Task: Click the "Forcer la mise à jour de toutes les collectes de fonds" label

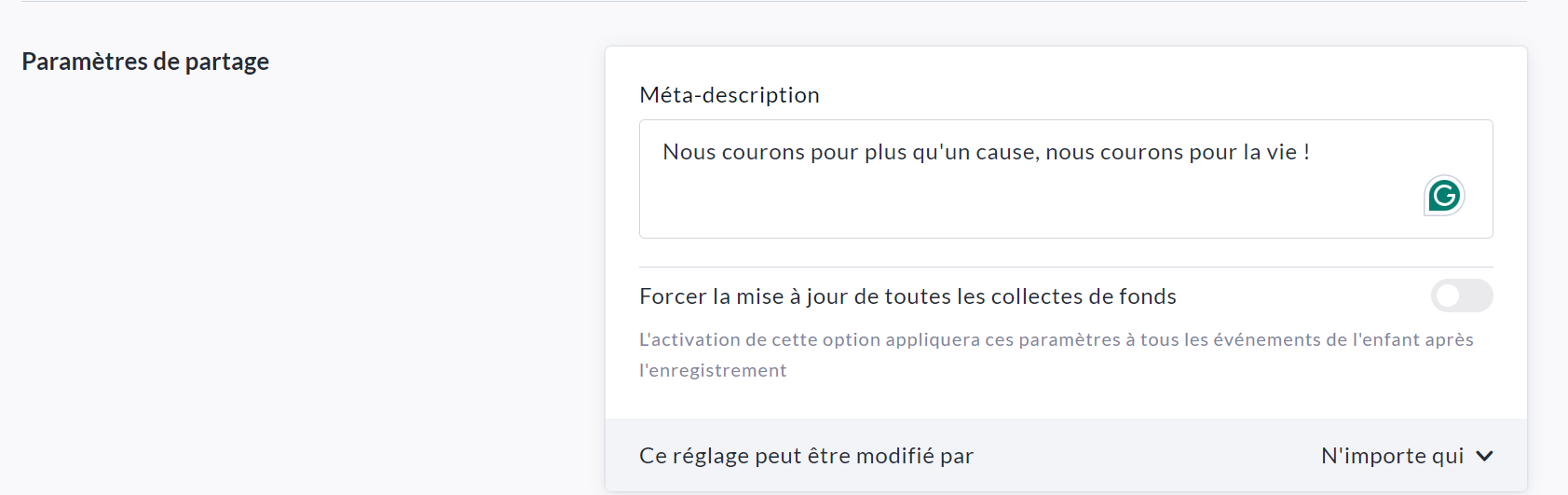Action: [x=907, y=296]
